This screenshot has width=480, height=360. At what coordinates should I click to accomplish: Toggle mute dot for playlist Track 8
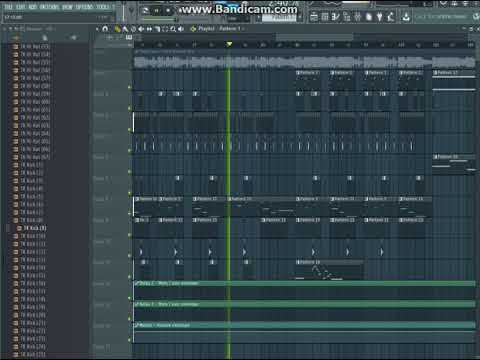pos(129,235)
